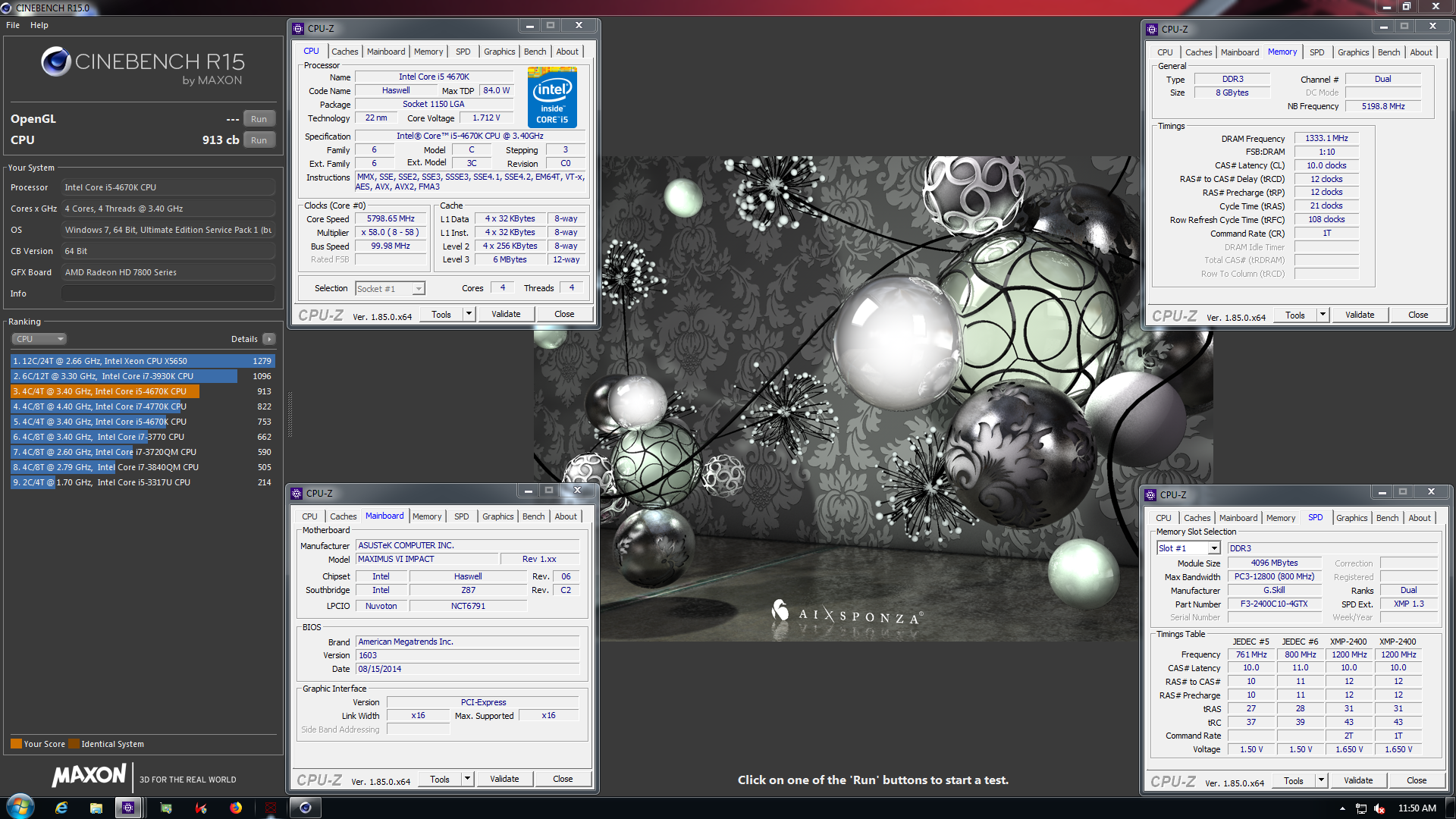Image resolution: width=1456 pixels, height=819 pixels.
Task: Select ranking row Intel Core i7-3840QM CPU
Action: coord(143,467)
